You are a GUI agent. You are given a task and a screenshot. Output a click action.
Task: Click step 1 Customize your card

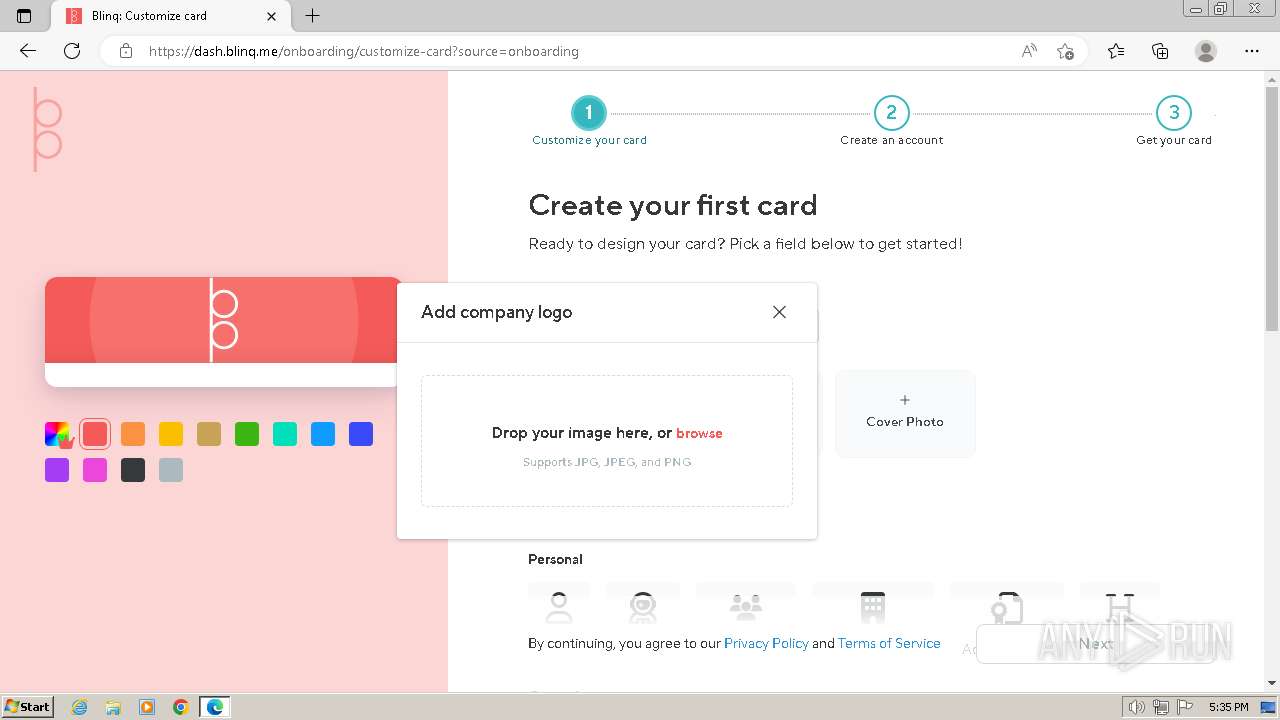point(589,122)
